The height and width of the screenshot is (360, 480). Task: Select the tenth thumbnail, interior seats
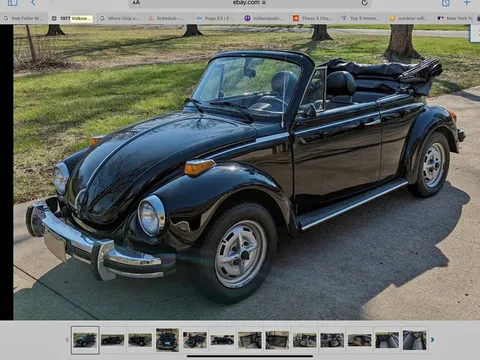(x=332, y=340)
